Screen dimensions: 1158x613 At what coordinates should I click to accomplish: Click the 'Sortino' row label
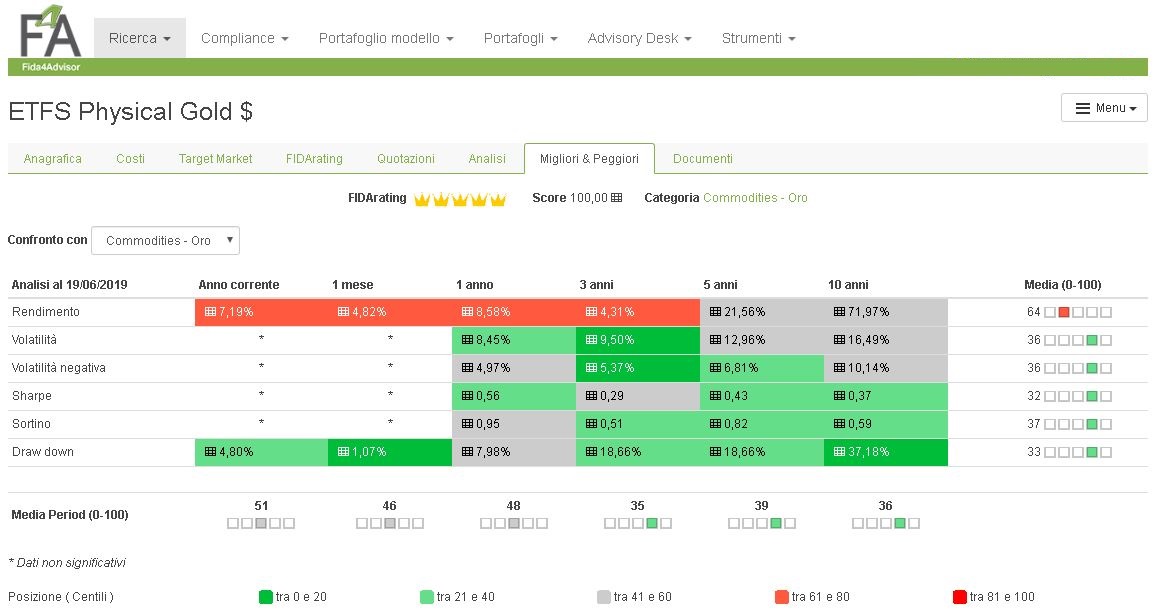pos(31,424)
